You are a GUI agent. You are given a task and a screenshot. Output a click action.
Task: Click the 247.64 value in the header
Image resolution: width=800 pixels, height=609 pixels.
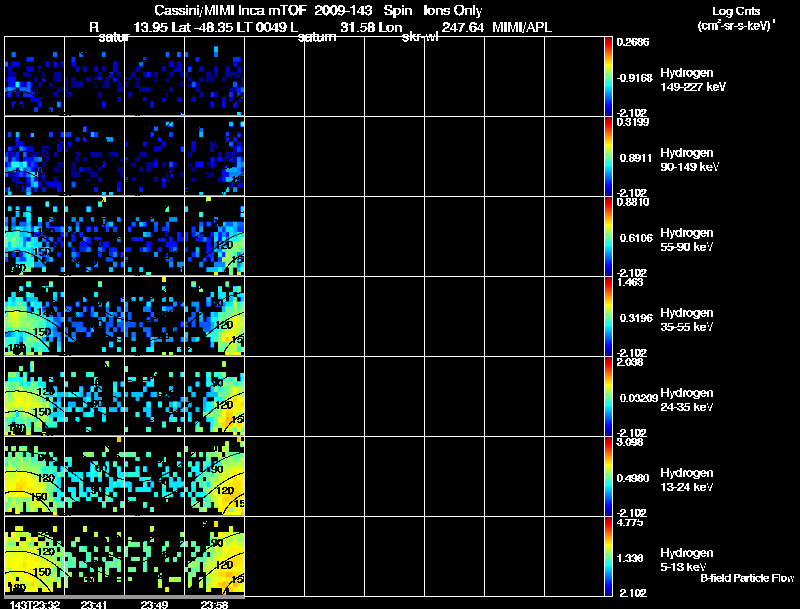point(463,27)
